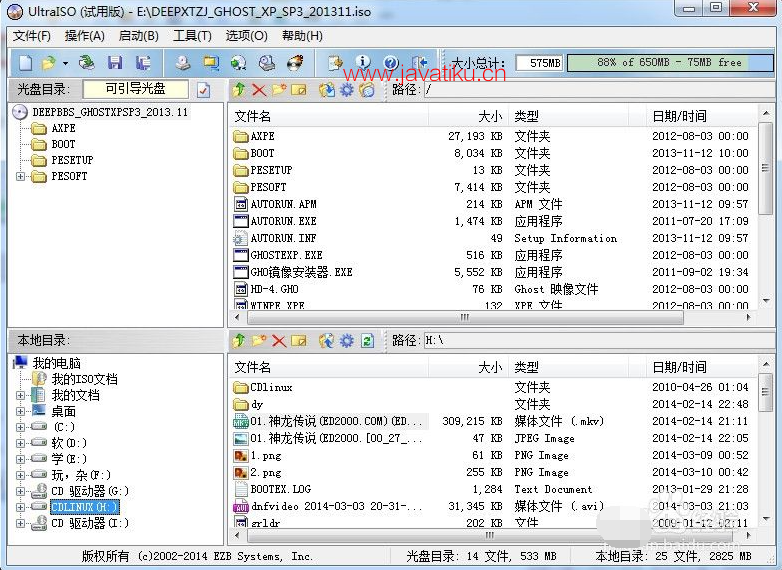Click the red X delete icon in local pane
This screenshot has height=570, width=782.
click(x=279, y=341)
